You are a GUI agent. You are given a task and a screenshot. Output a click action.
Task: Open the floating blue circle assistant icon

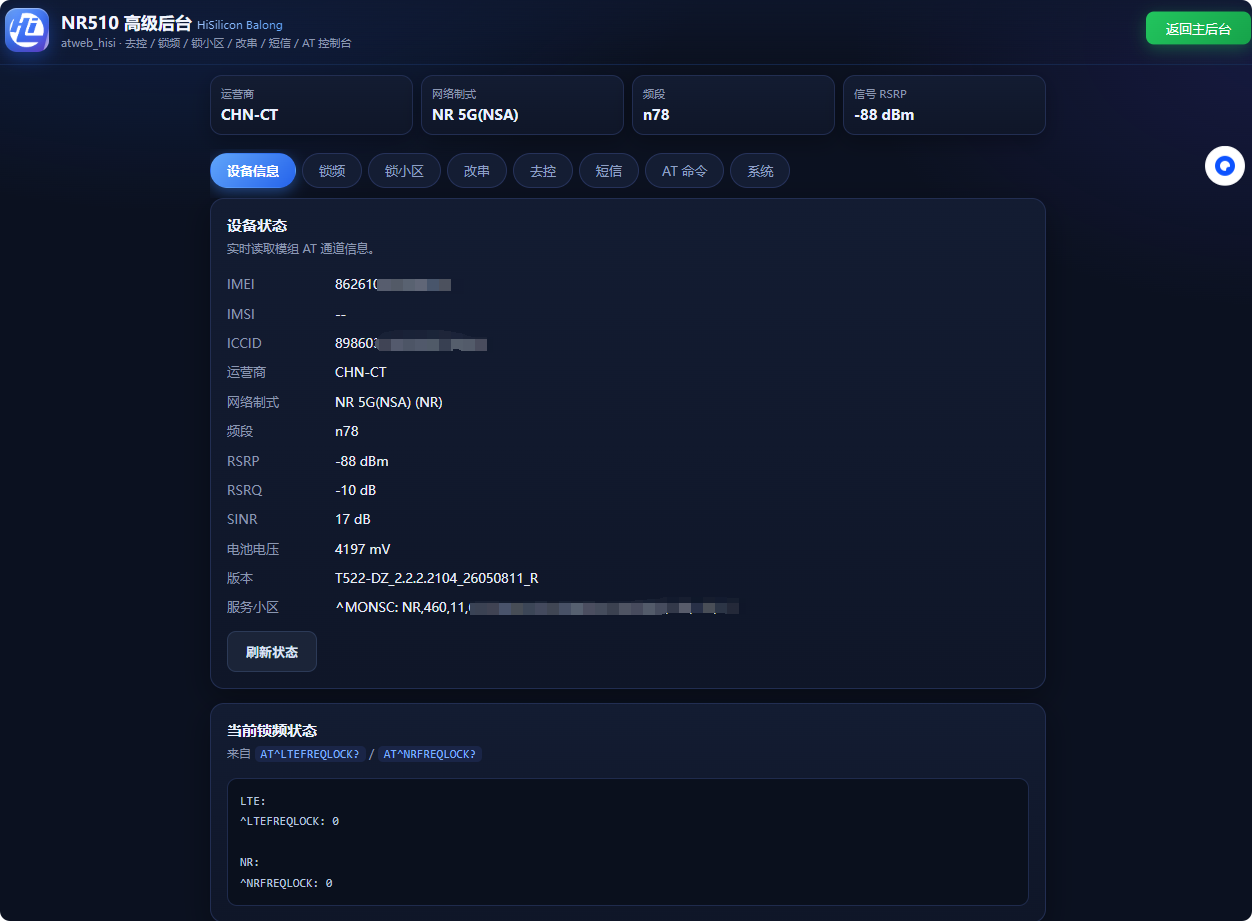(x=1225, y=166)
